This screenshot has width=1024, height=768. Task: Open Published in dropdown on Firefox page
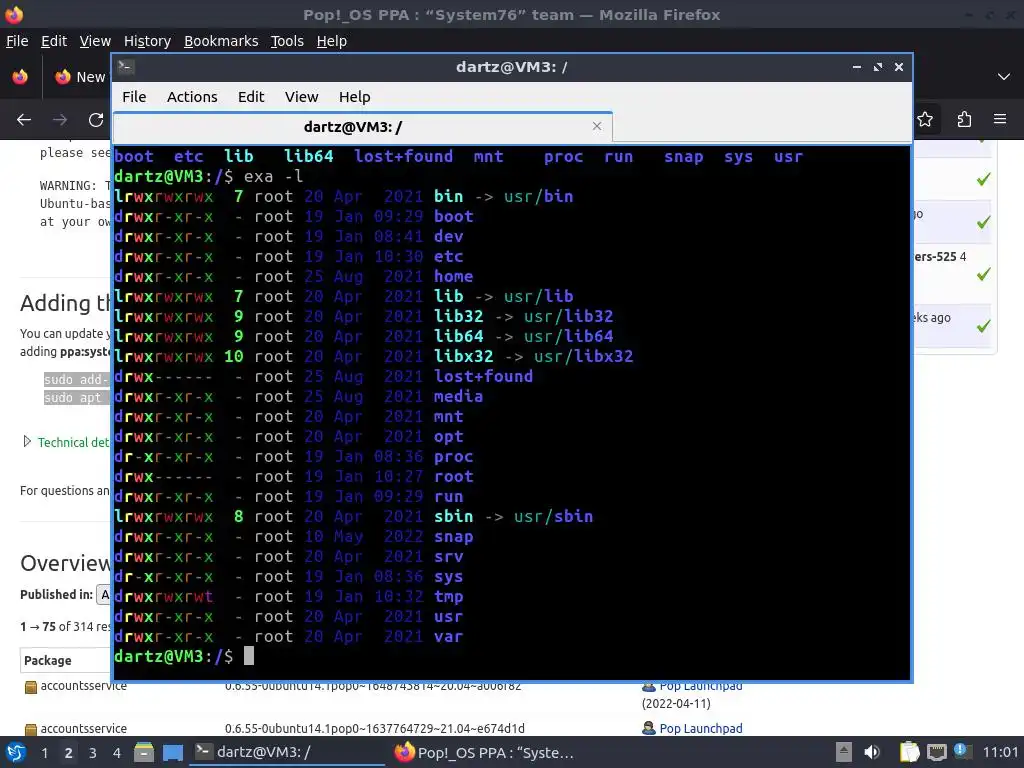coord(103,594)
